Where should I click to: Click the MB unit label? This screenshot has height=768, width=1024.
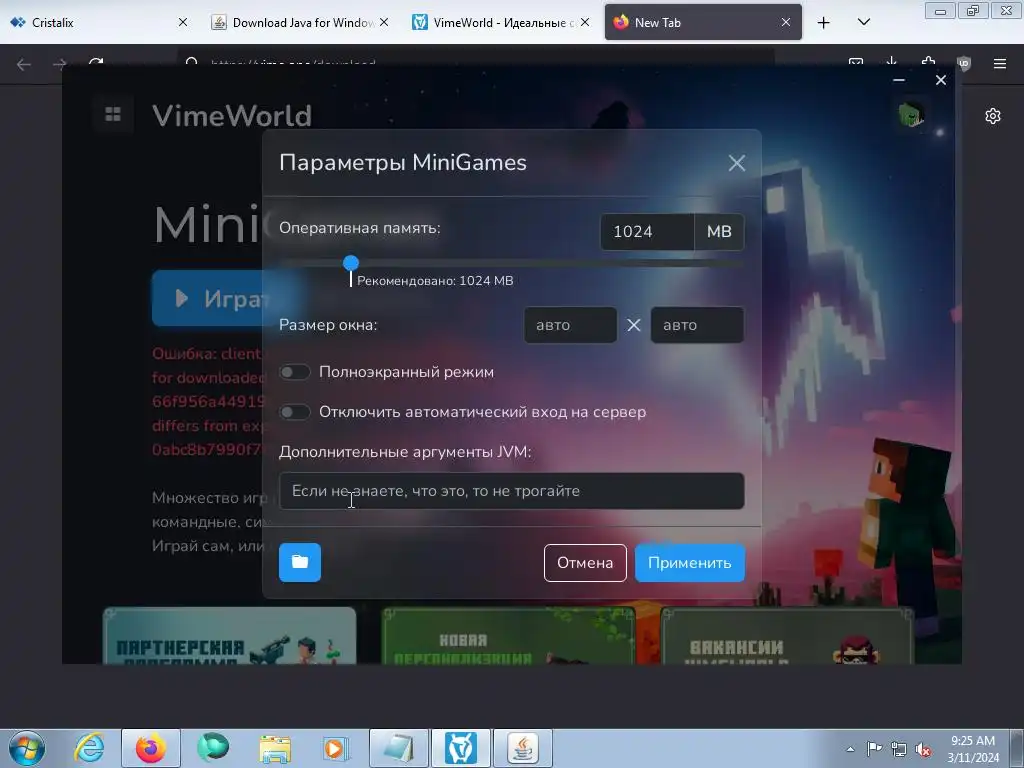coord(719,232)
